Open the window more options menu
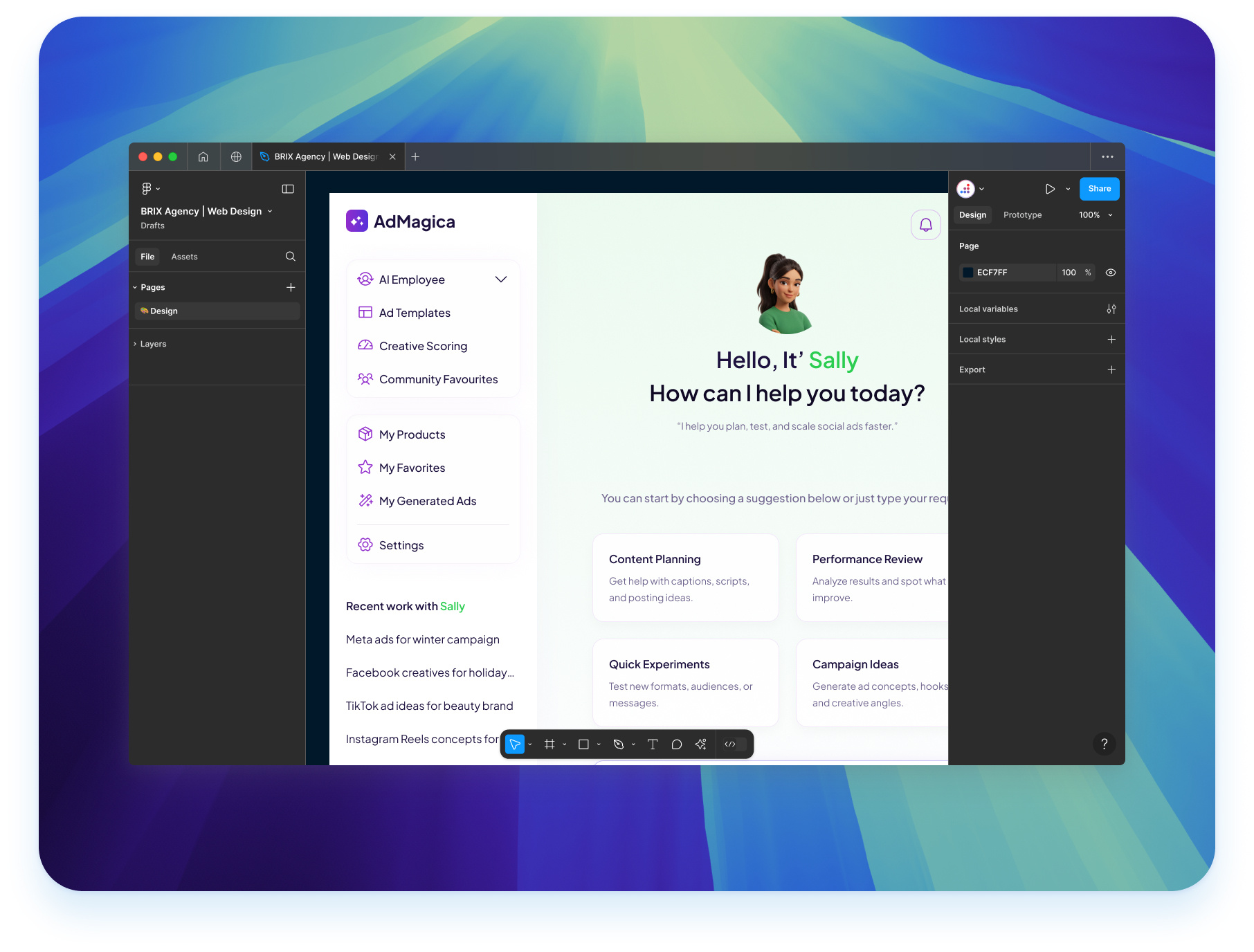 click(1107, 157)
